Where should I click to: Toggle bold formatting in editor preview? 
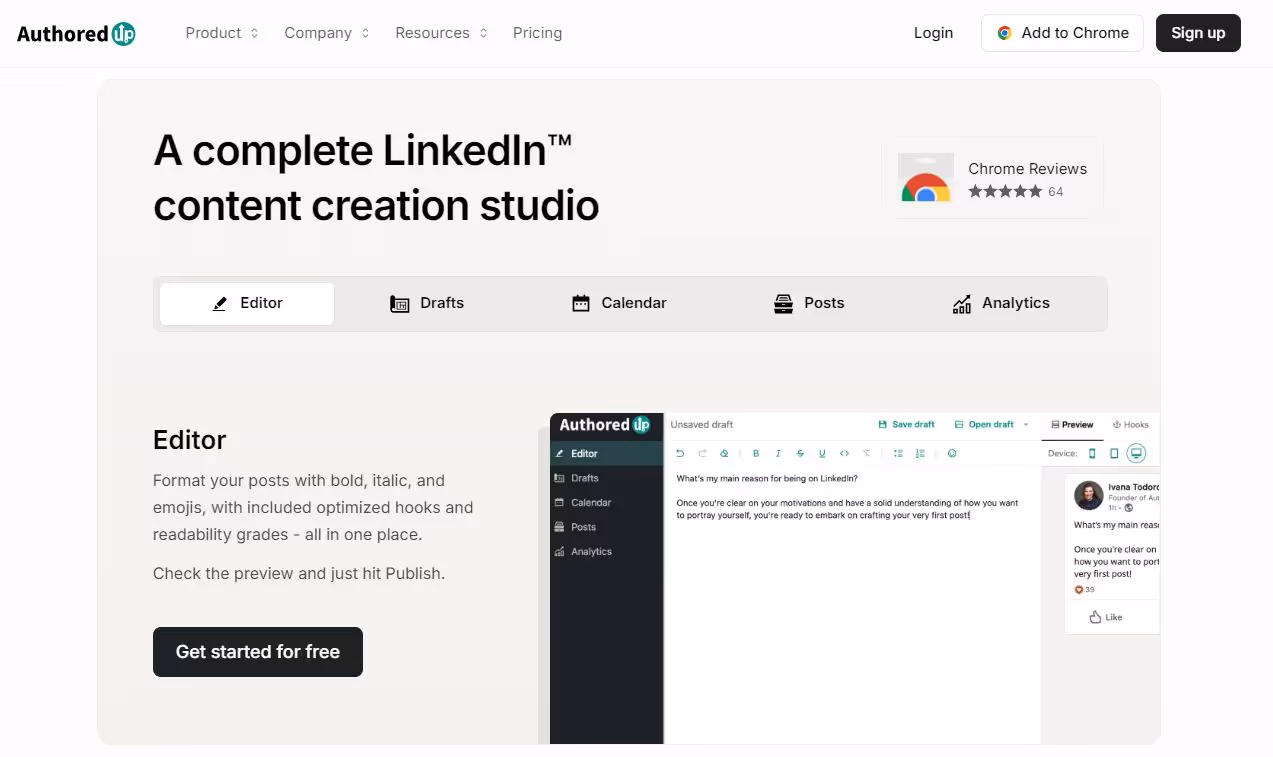pyautogui.click(x=756, y=453)
